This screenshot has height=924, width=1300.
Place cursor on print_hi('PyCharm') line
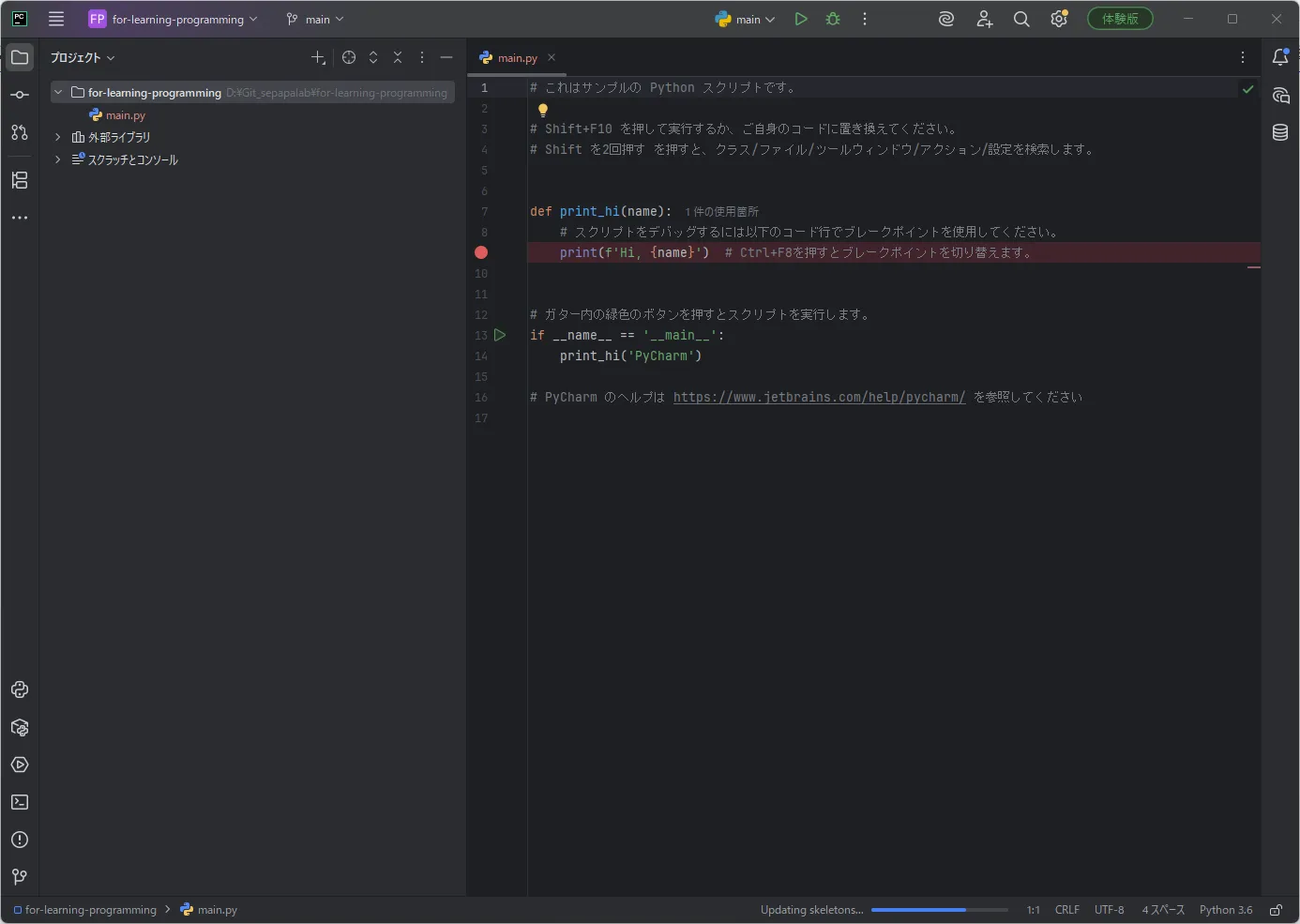point(630,356)
